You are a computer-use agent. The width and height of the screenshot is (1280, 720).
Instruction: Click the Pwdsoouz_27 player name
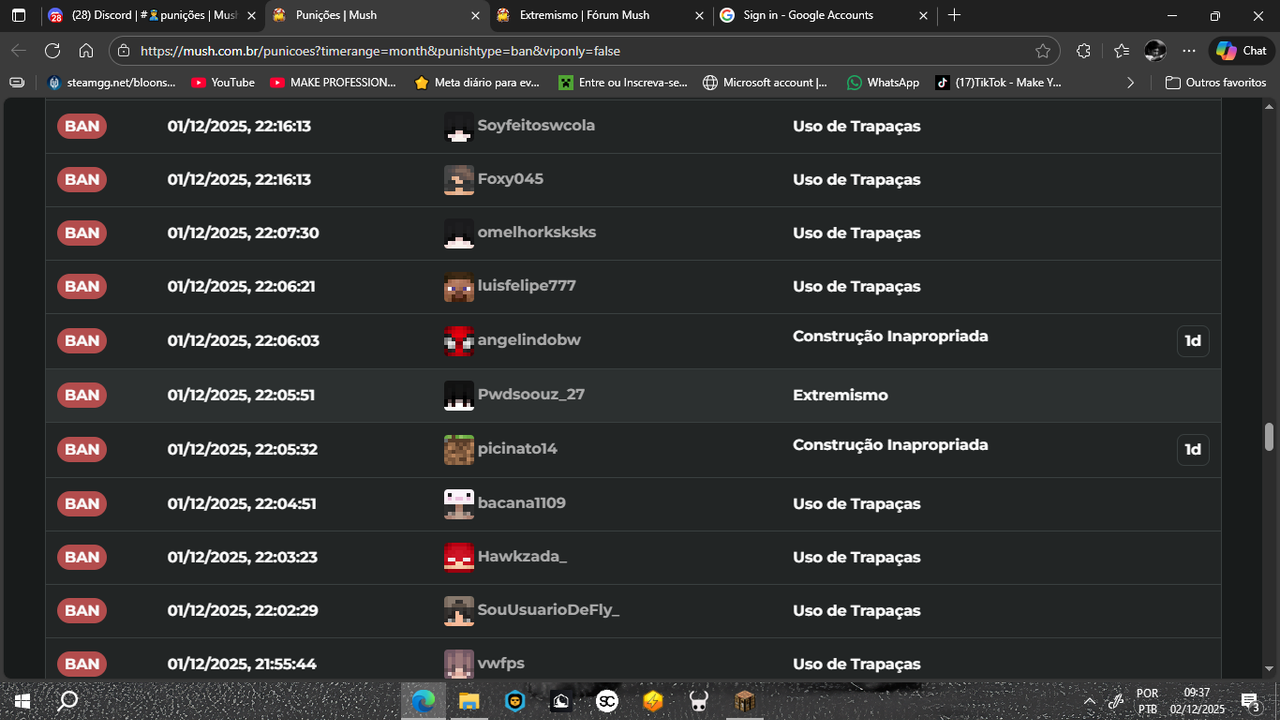(531, 394)
